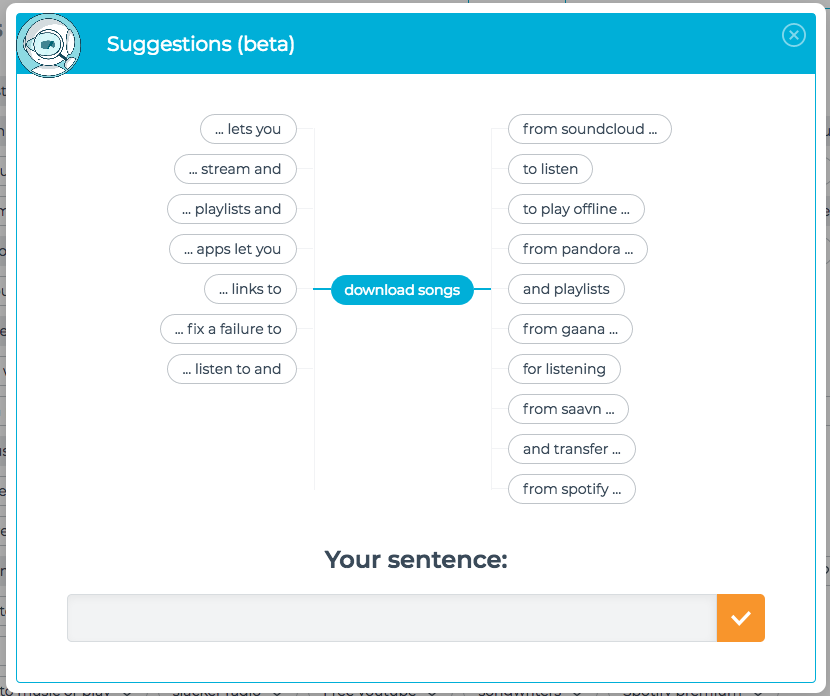Image resolution: width=830 pixels, height=696 pixels.
Task: Choose the '... apps let you' suggestion
Action: coord(233,249)
